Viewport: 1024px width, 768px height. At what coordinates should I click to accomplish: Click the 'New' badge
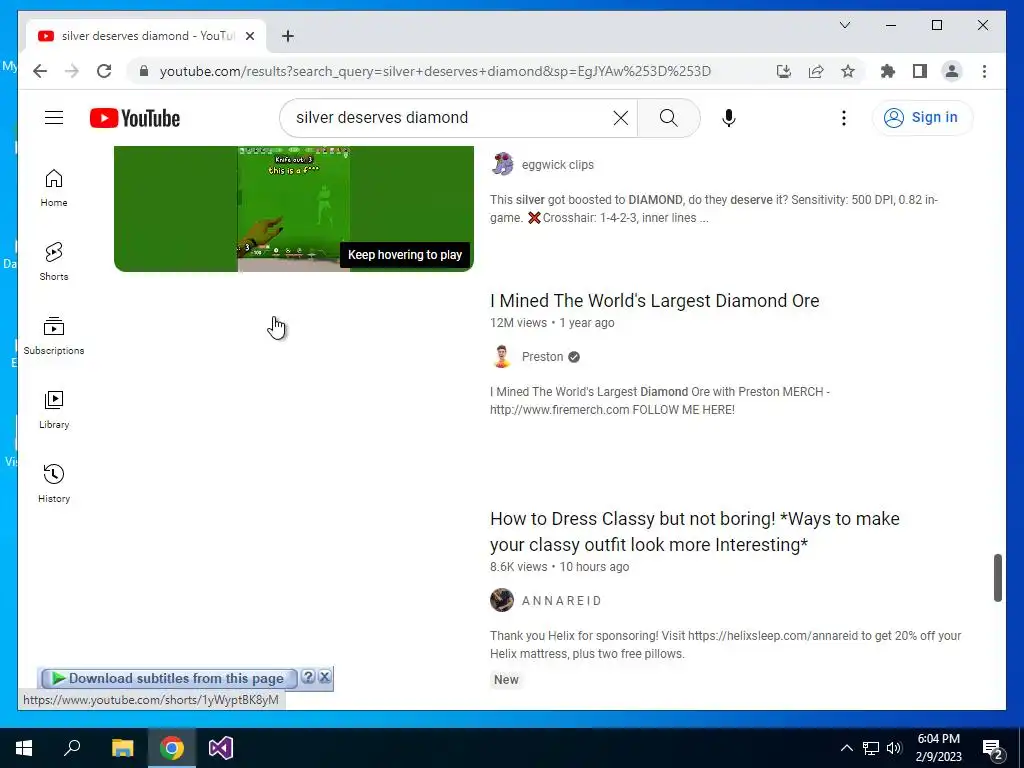506,679
